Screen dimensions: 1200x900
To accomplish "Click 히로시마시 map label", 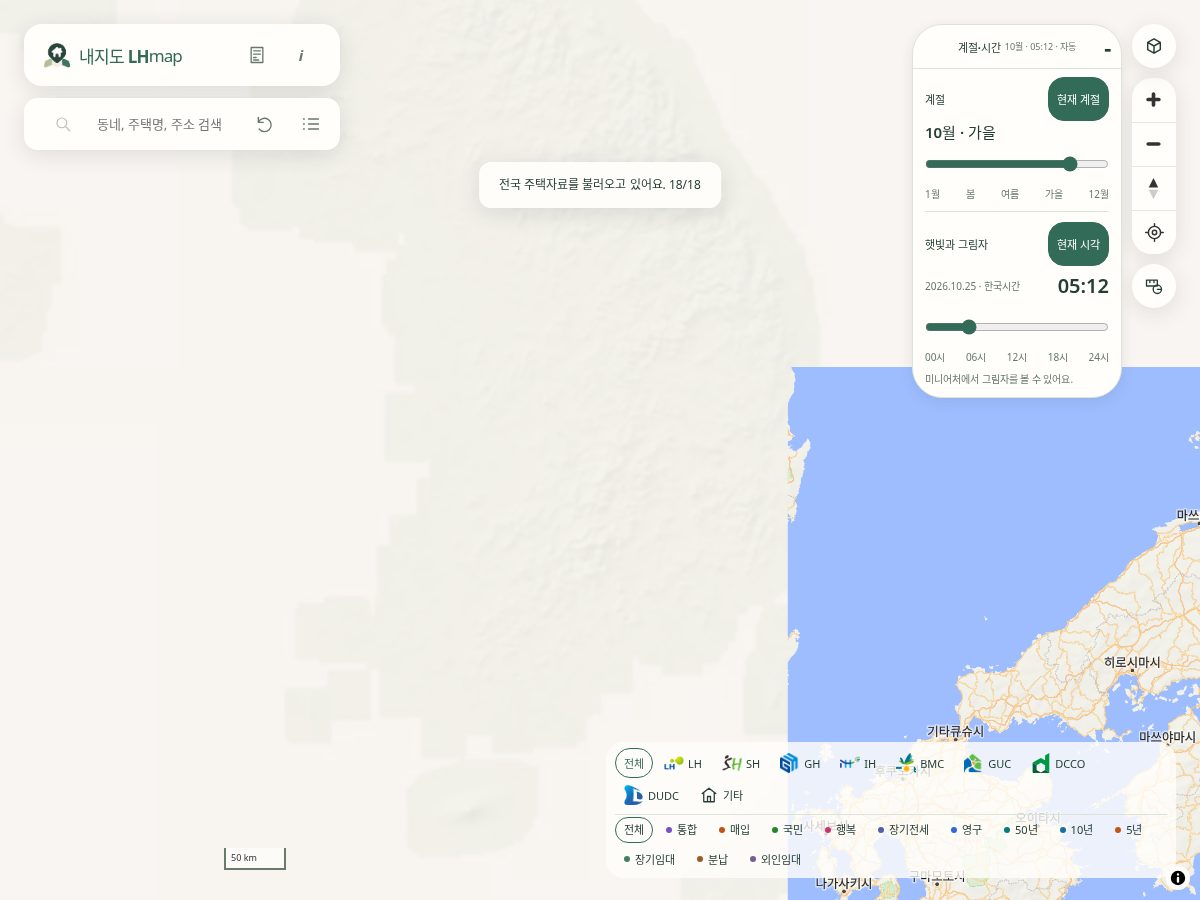I will coord(1132,663).
